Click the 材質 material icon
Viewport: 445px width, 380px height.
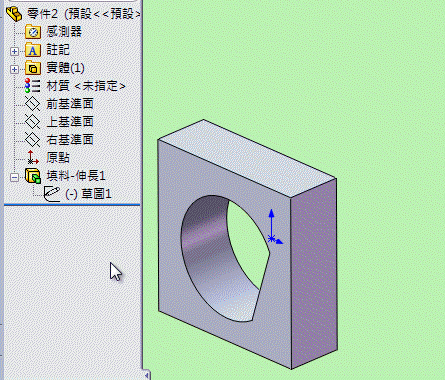point(33,86)
